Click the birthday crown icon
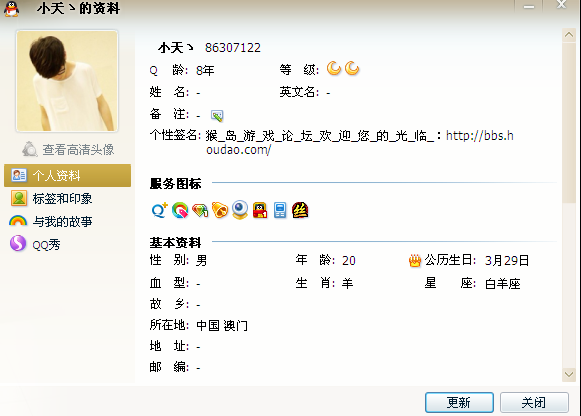The width and height of the screenshot is (581, 416). click(415, 261)
